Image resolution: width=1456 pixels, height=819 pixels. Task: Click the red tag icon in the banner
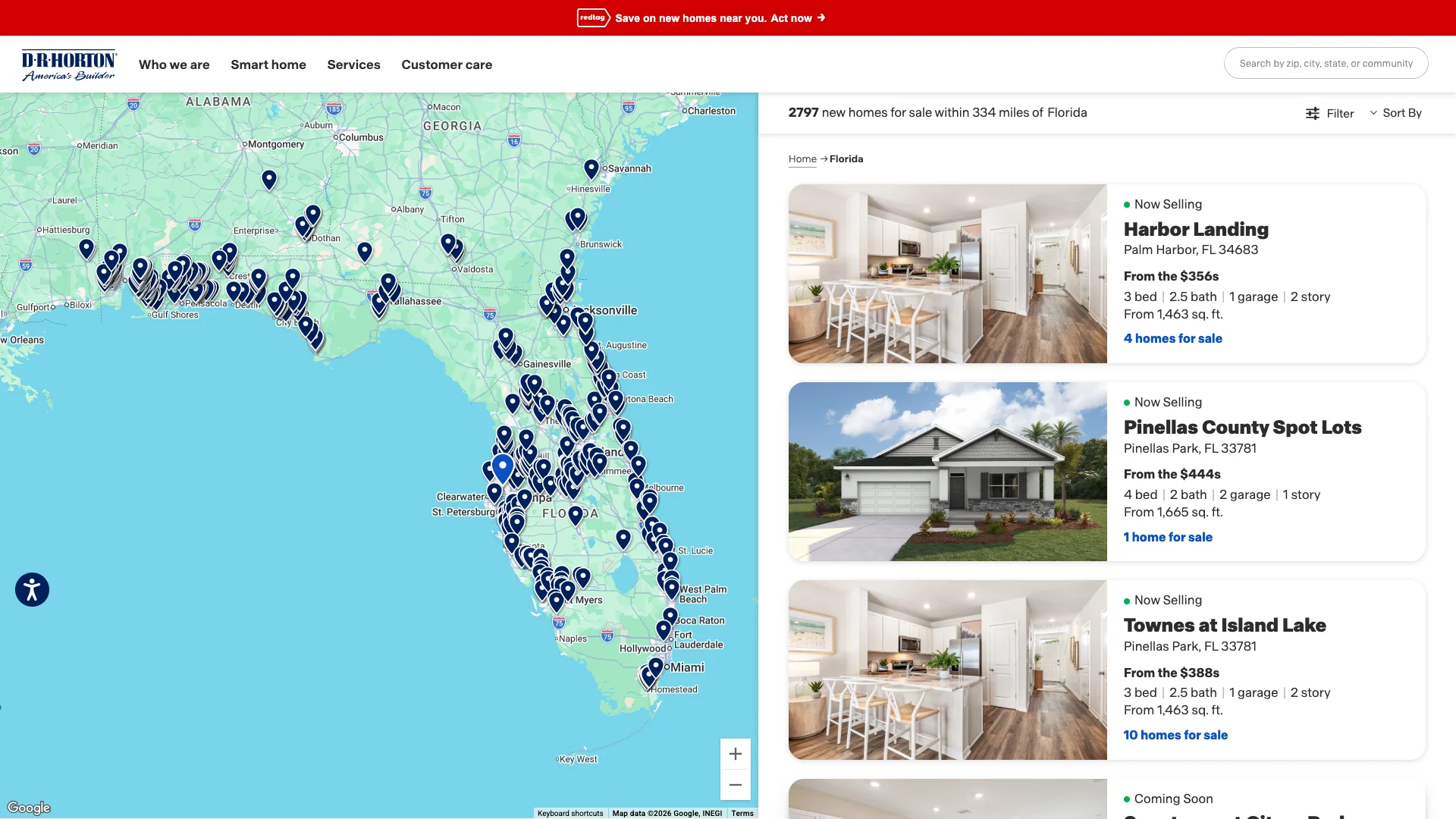tap(592, 17)
